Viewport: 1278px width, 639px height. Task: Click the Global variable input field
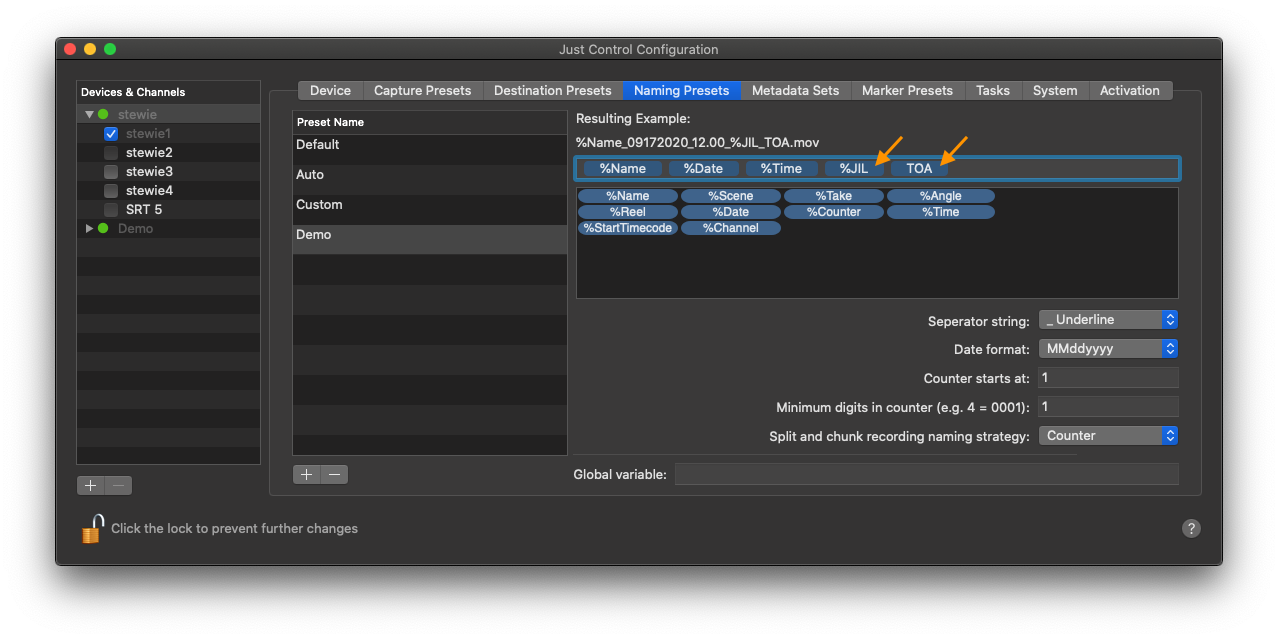tap(926, 474)
